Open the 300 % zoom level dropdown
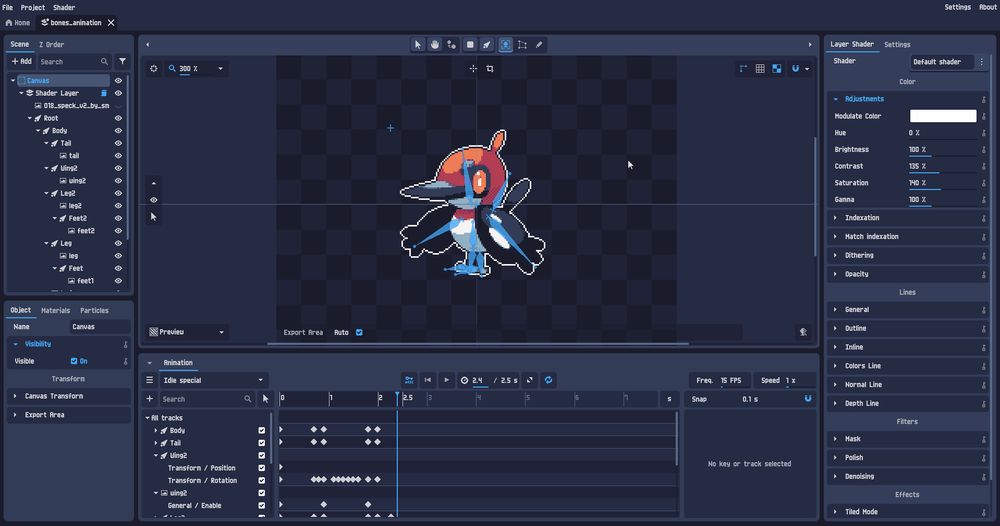 (x=221, y=68)
